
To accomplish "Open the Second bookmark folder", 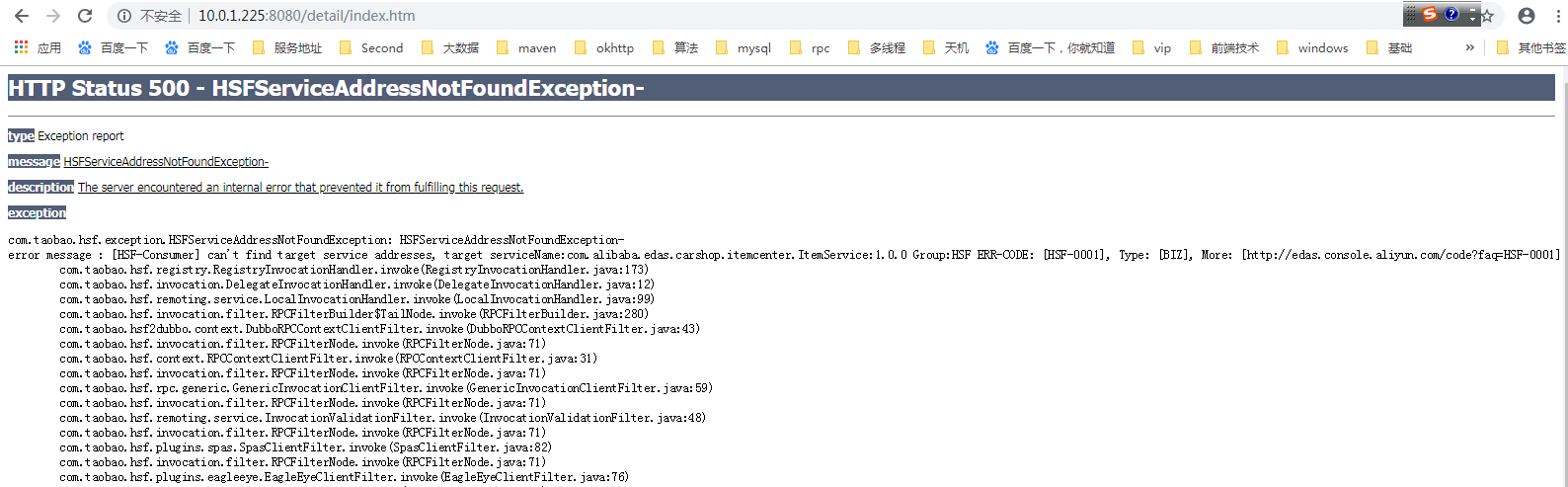I will [x=371, y=47].
